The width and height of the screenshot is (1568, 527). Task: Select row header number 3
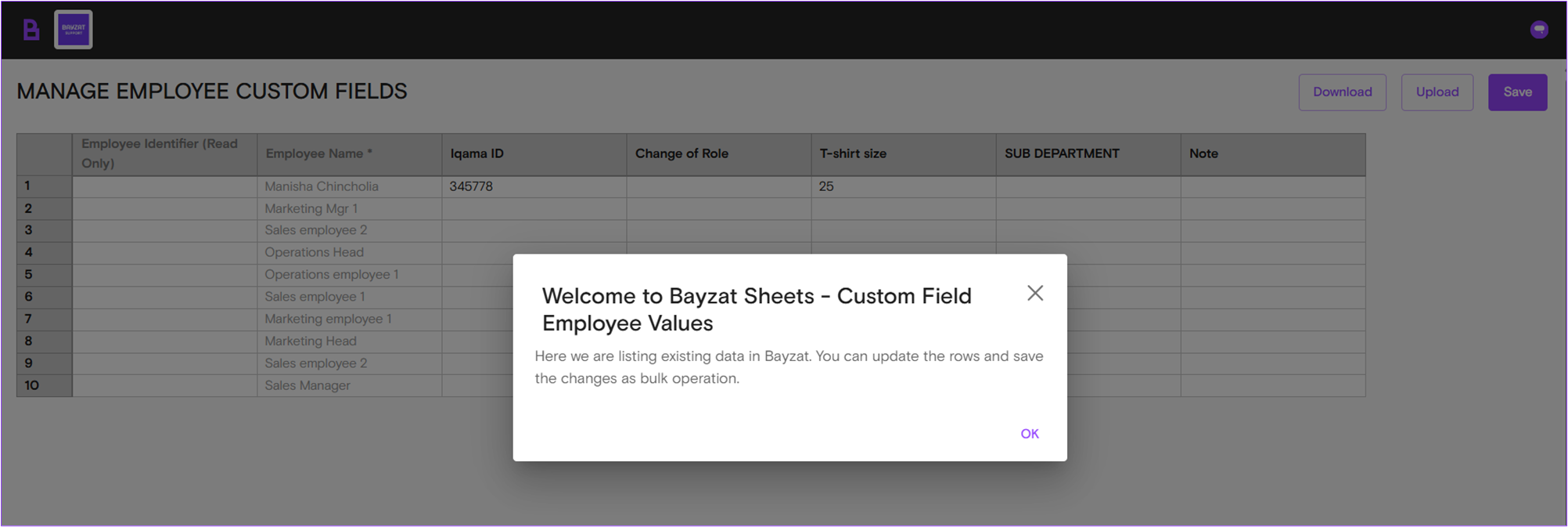point(45,230)
